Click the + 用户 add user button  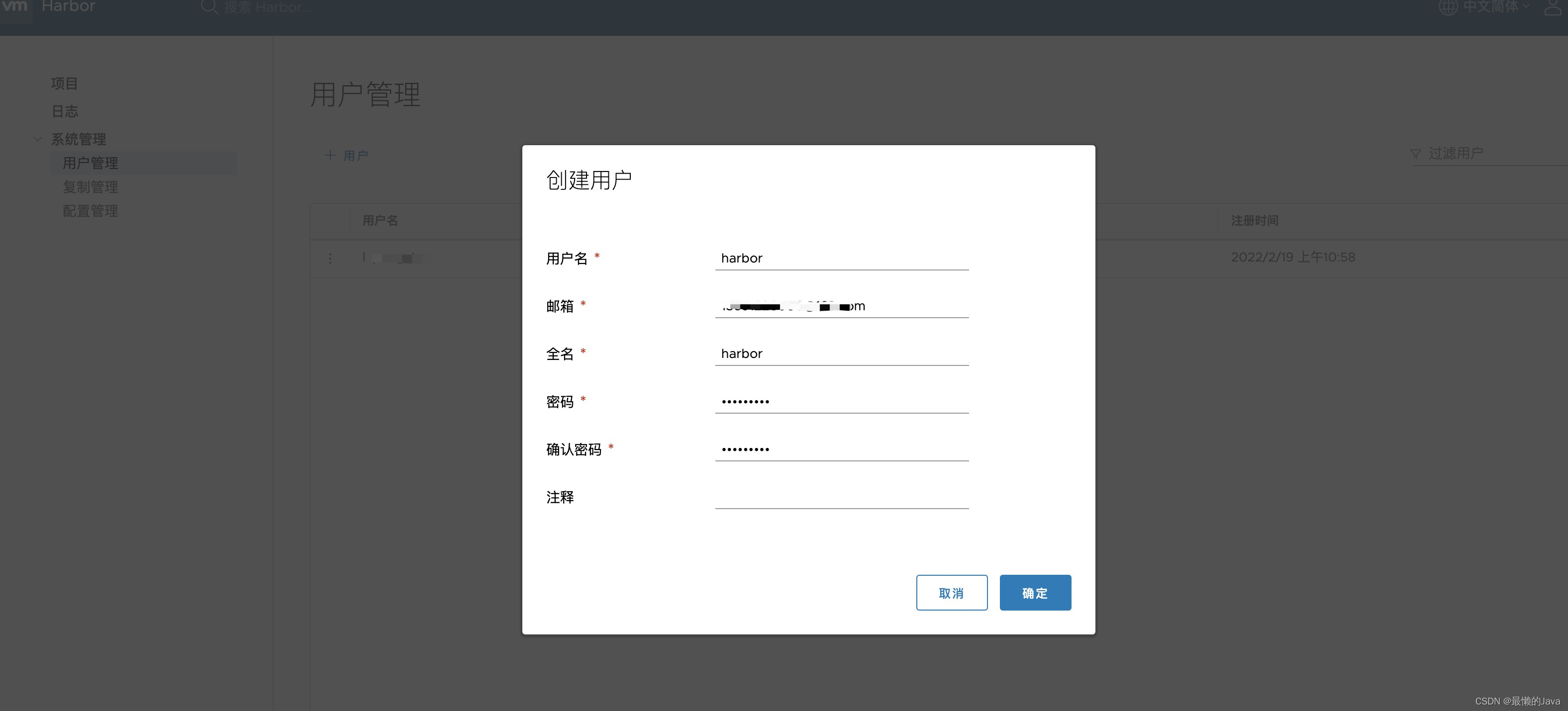coord(346,156)
